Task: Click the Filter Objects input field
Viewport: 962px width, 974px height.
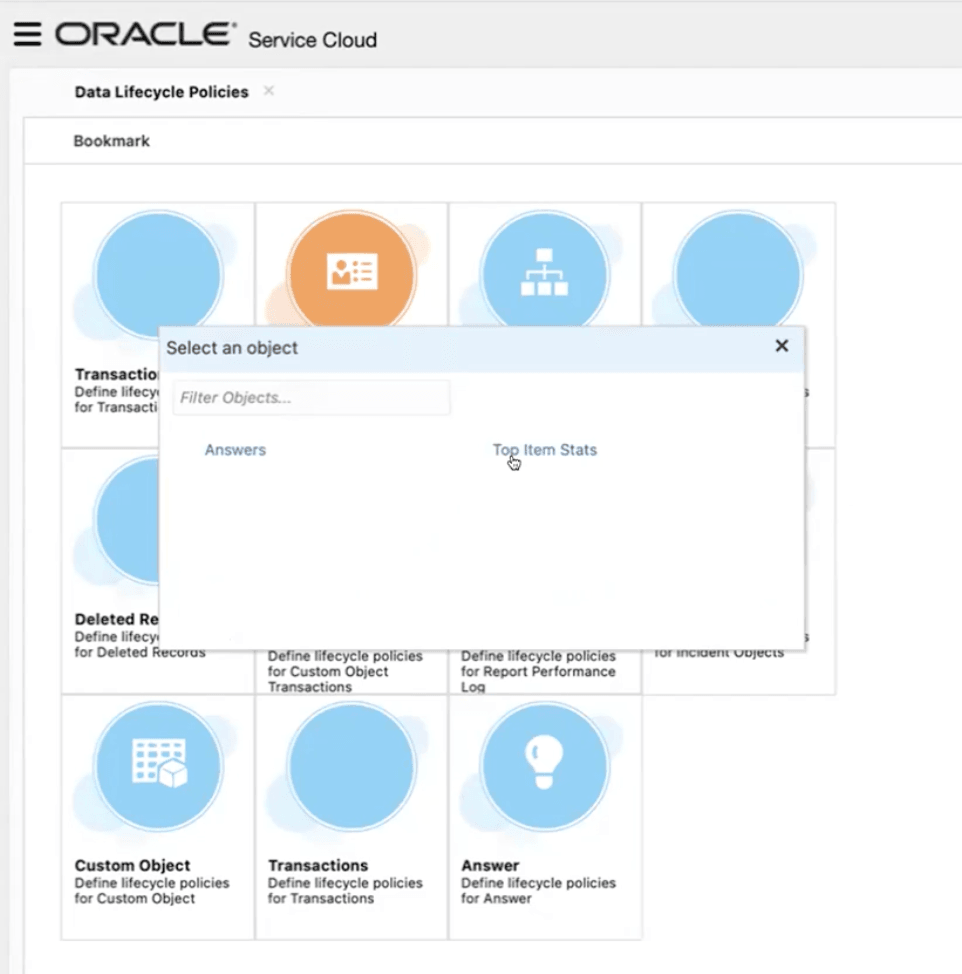Action: [312, 398]
